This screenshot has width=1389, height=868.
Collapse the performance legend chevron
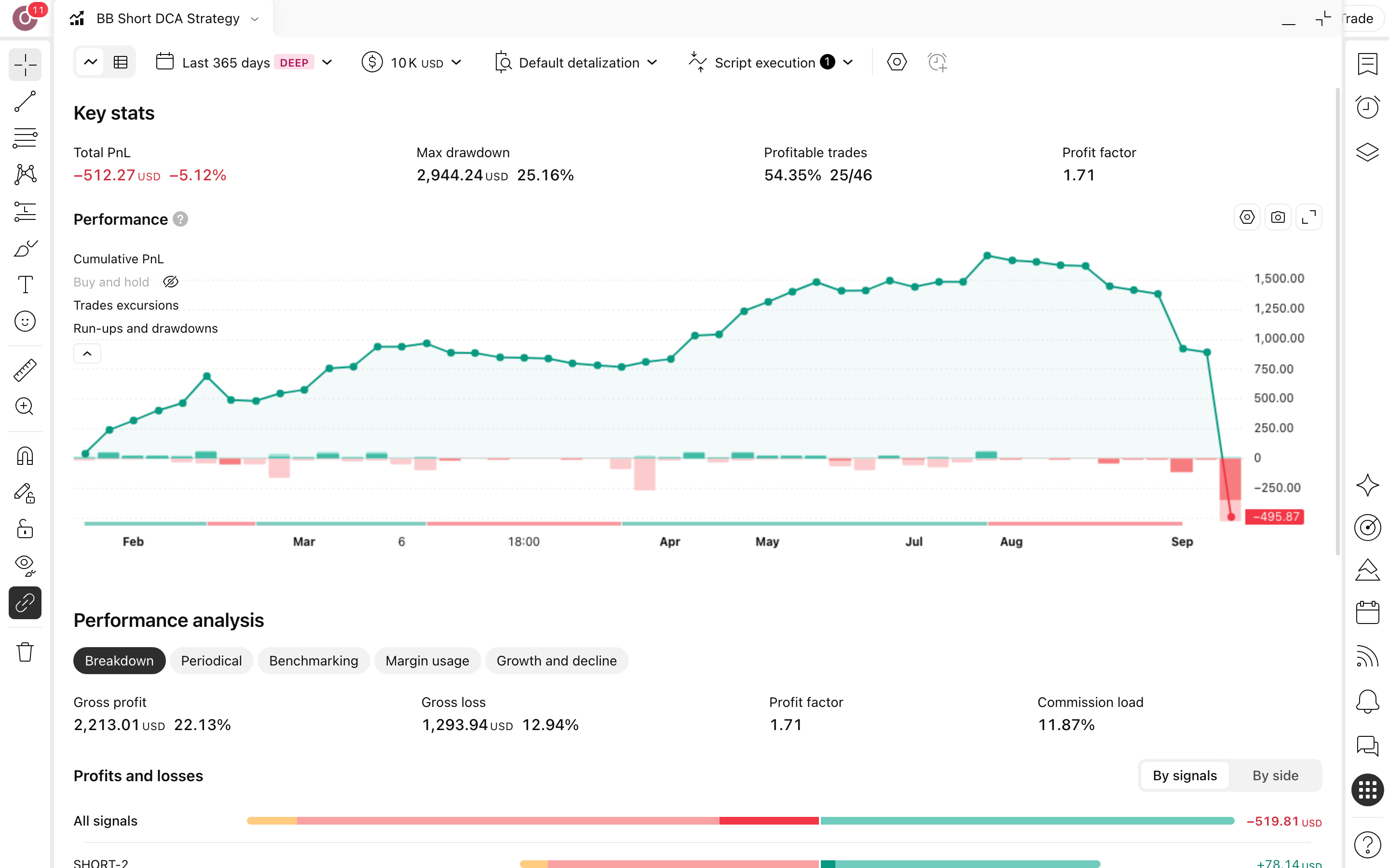[x=87, y=353]
